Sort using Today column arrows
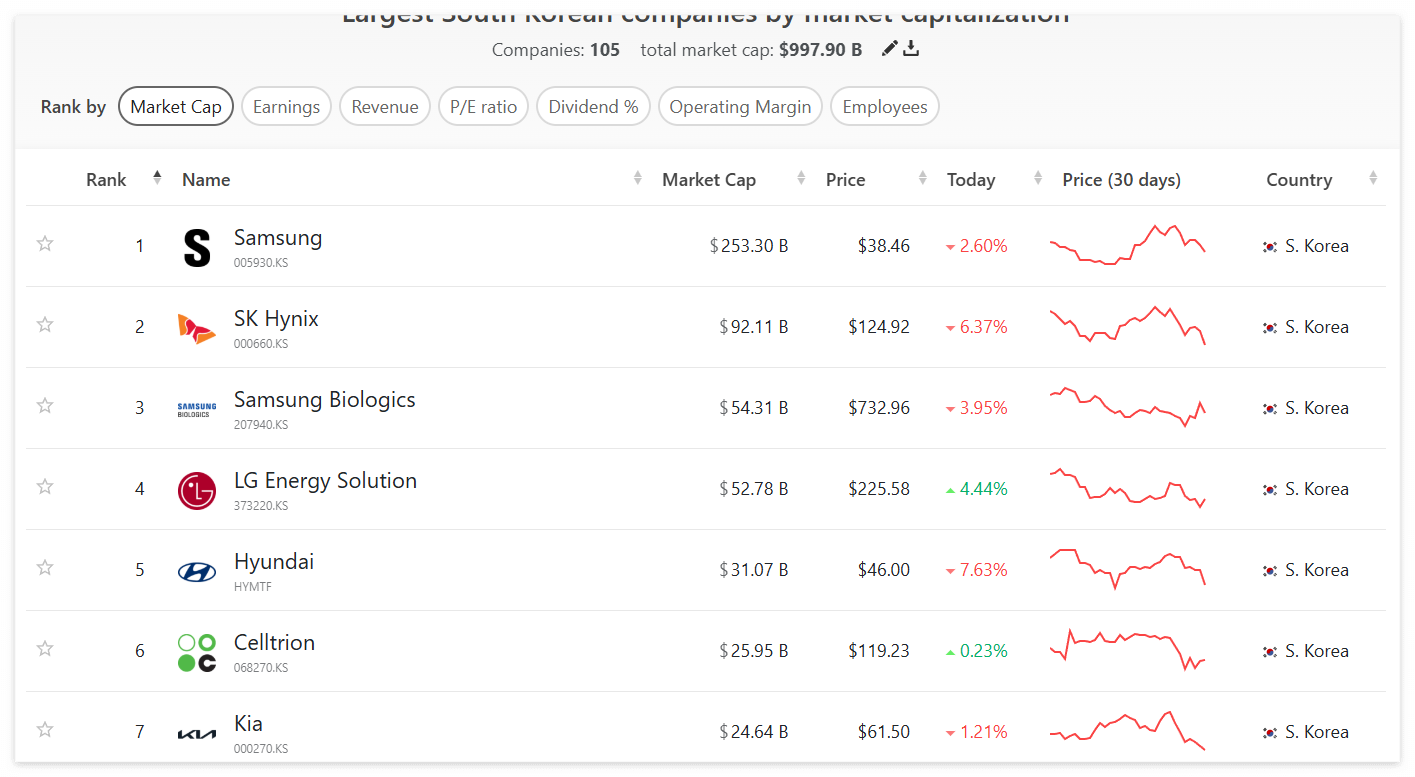The height and width of the screenshot is (777, 1415). pyautogui.click(x=1038, y=178)
